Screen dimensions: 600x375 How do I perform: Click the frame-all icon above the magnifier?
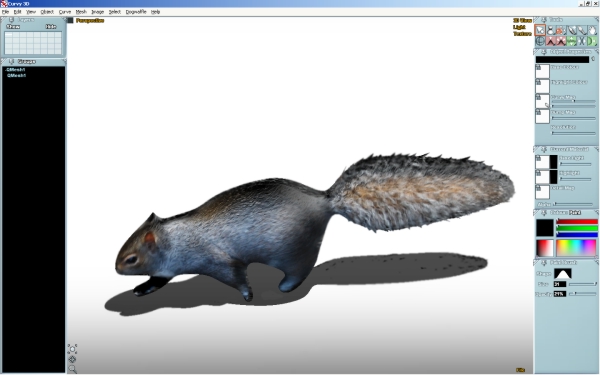click(x=72, y=359)
